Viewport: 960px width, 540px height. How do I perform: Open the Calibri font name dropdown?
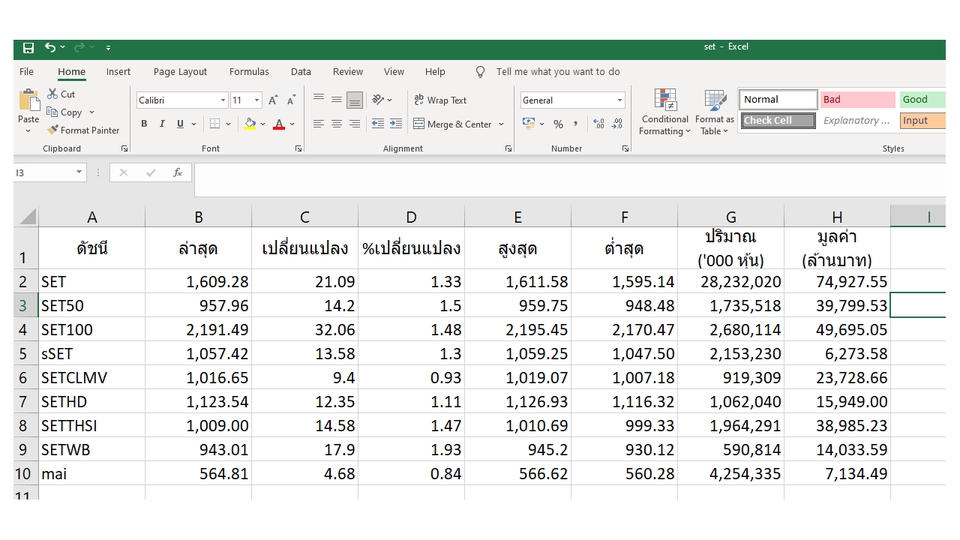pos(223,100)
